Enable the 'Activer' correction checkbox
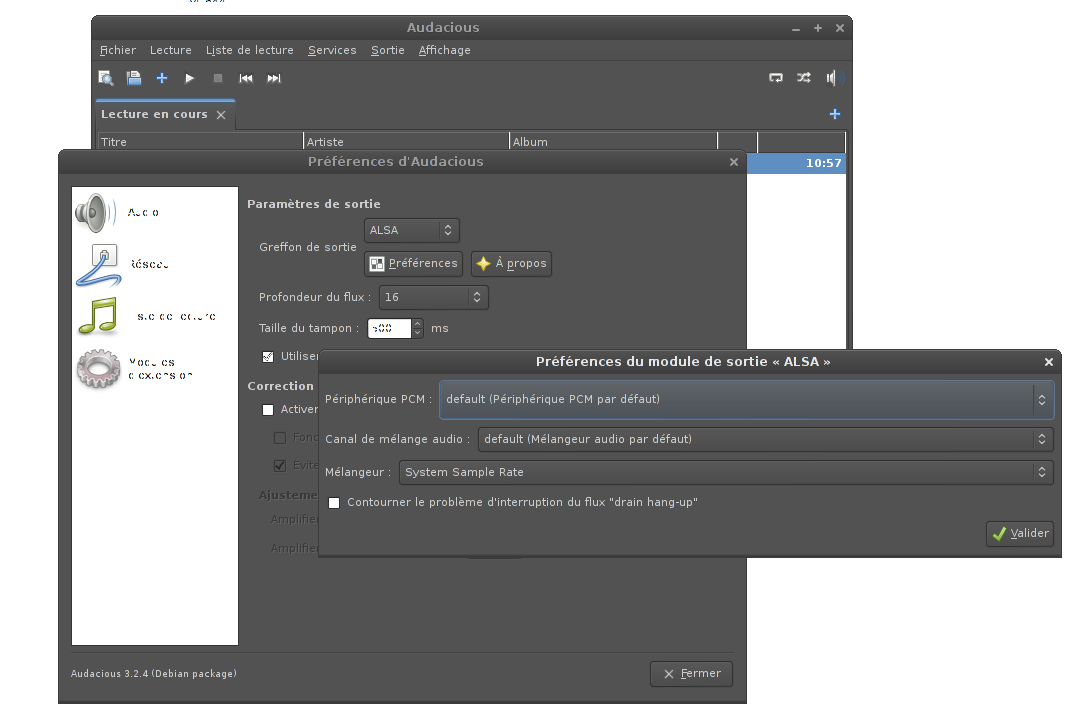Image resolution: width=1080 pixels, height=713 pixels. coord(268,410)
